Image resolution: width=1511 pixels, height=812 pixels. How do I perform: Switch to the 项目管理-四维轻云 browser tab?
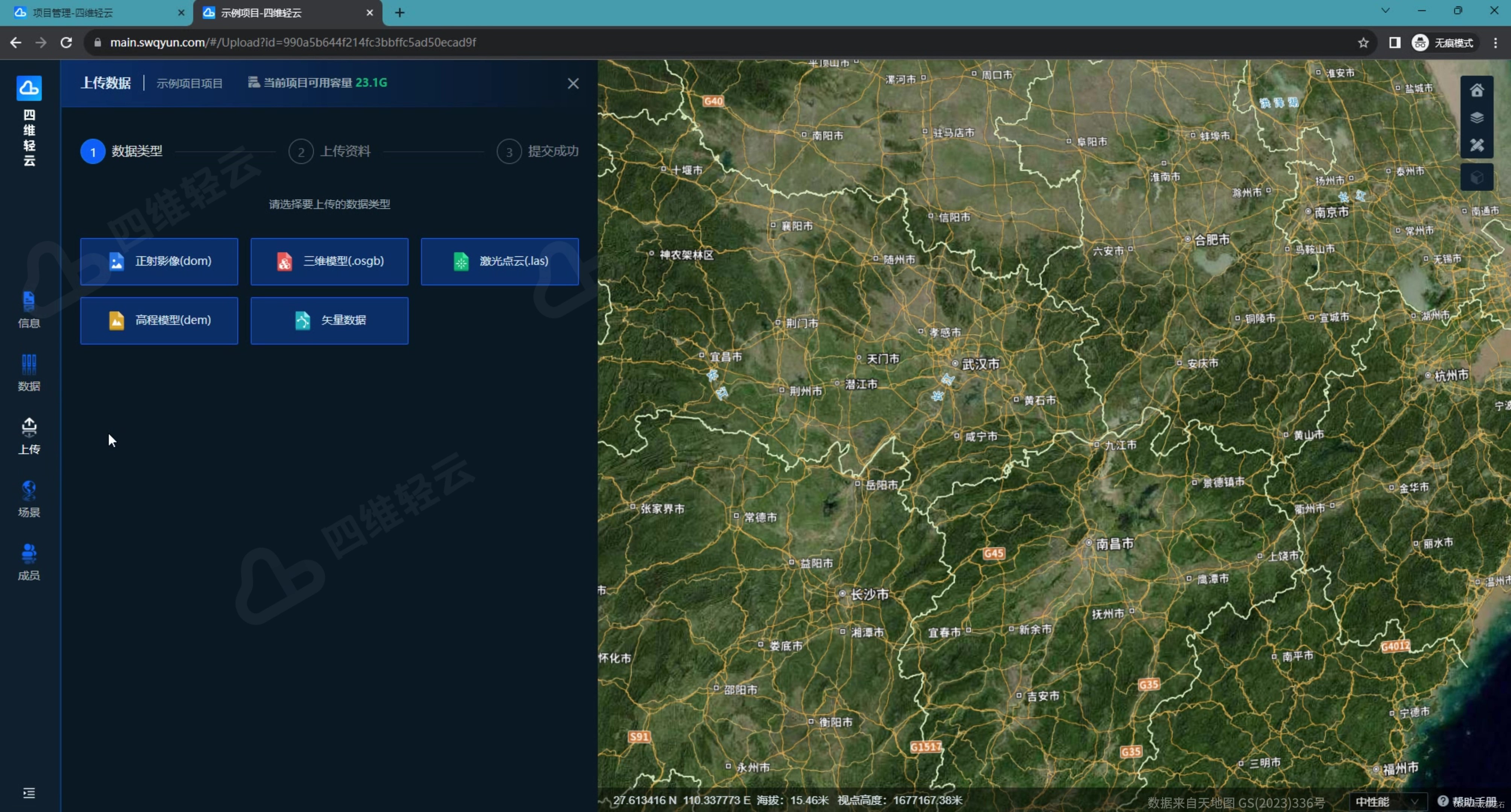(x=94, y=12)
